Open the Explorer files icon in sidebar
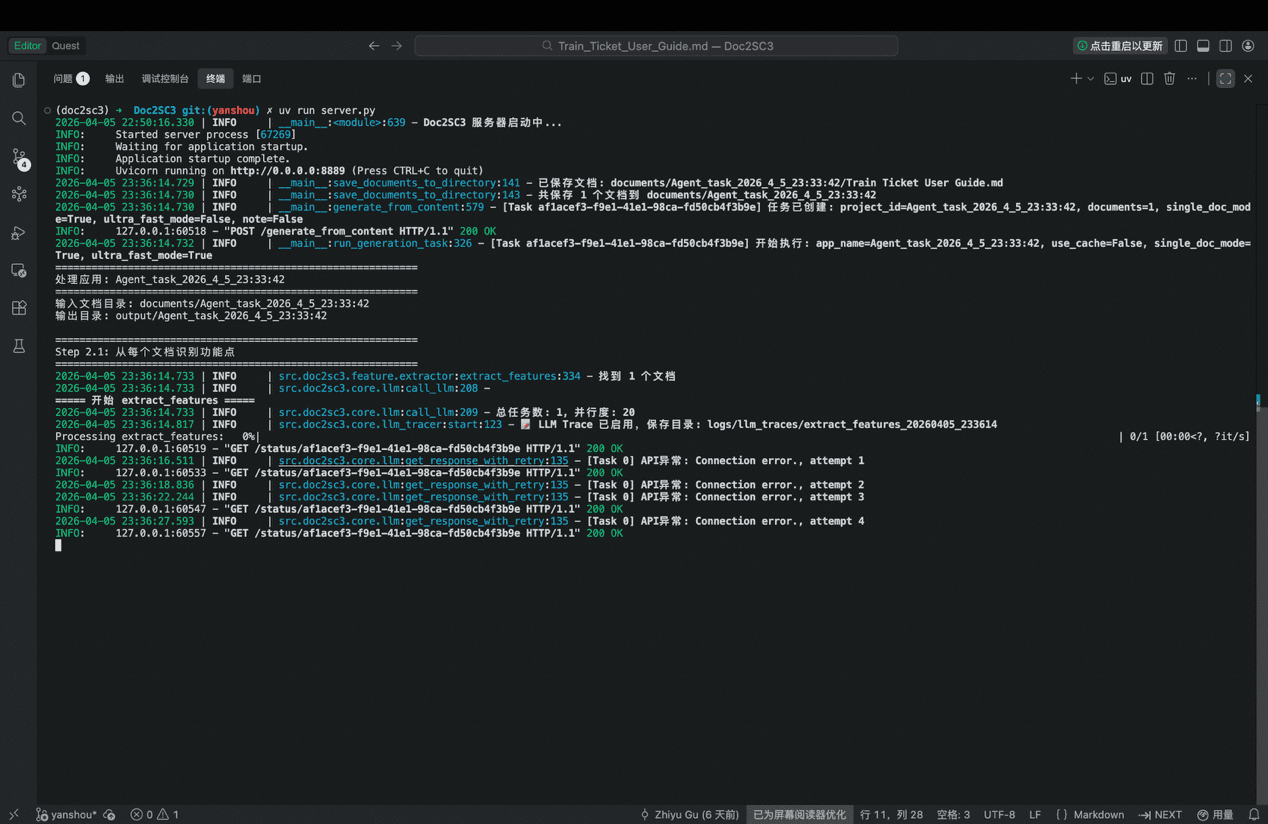Screen dimensions: 1268x824 [19, 80]
